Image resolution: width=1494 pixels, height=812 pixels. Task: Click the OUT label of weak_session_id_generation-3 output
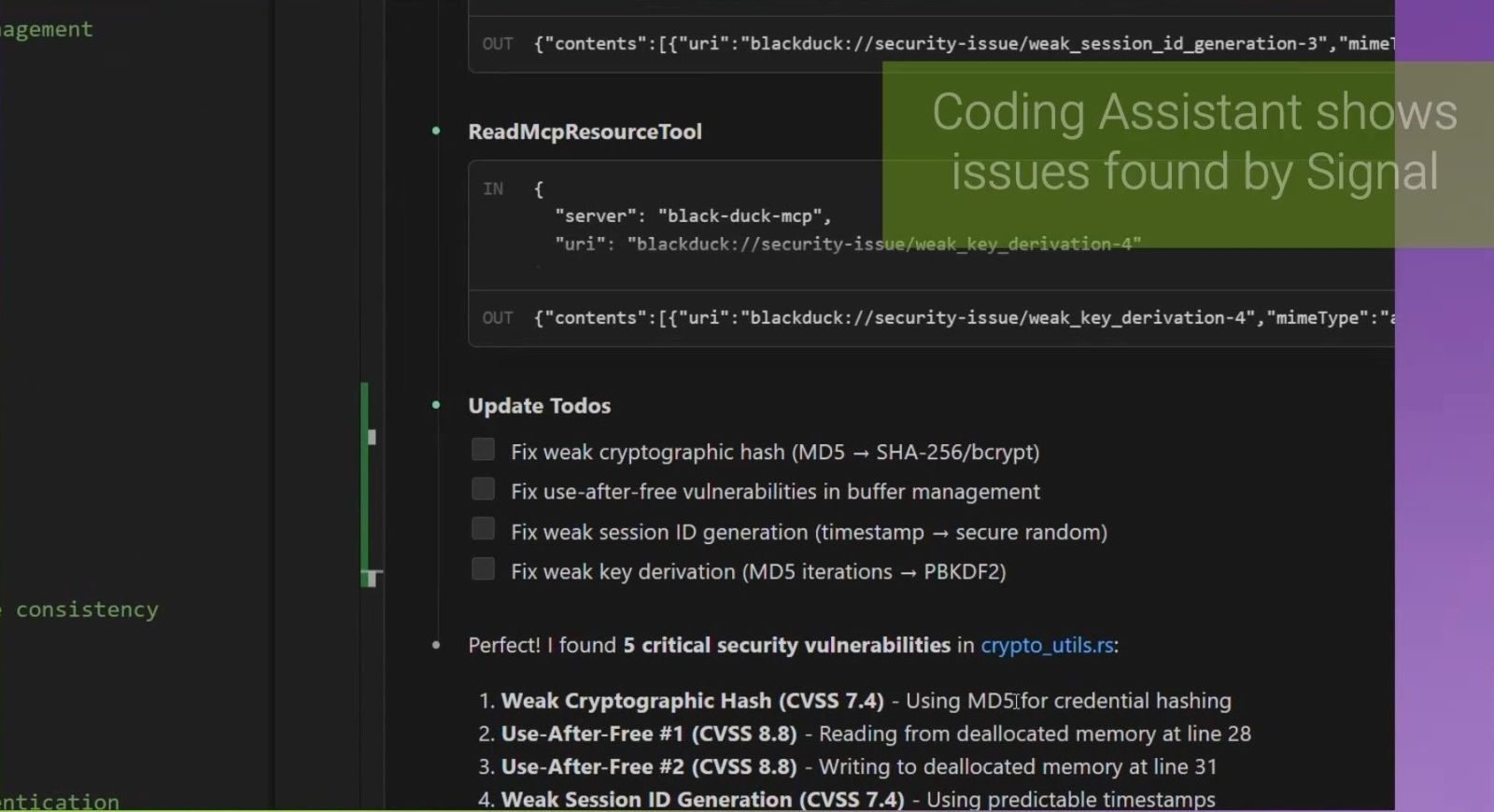[498, 44]
